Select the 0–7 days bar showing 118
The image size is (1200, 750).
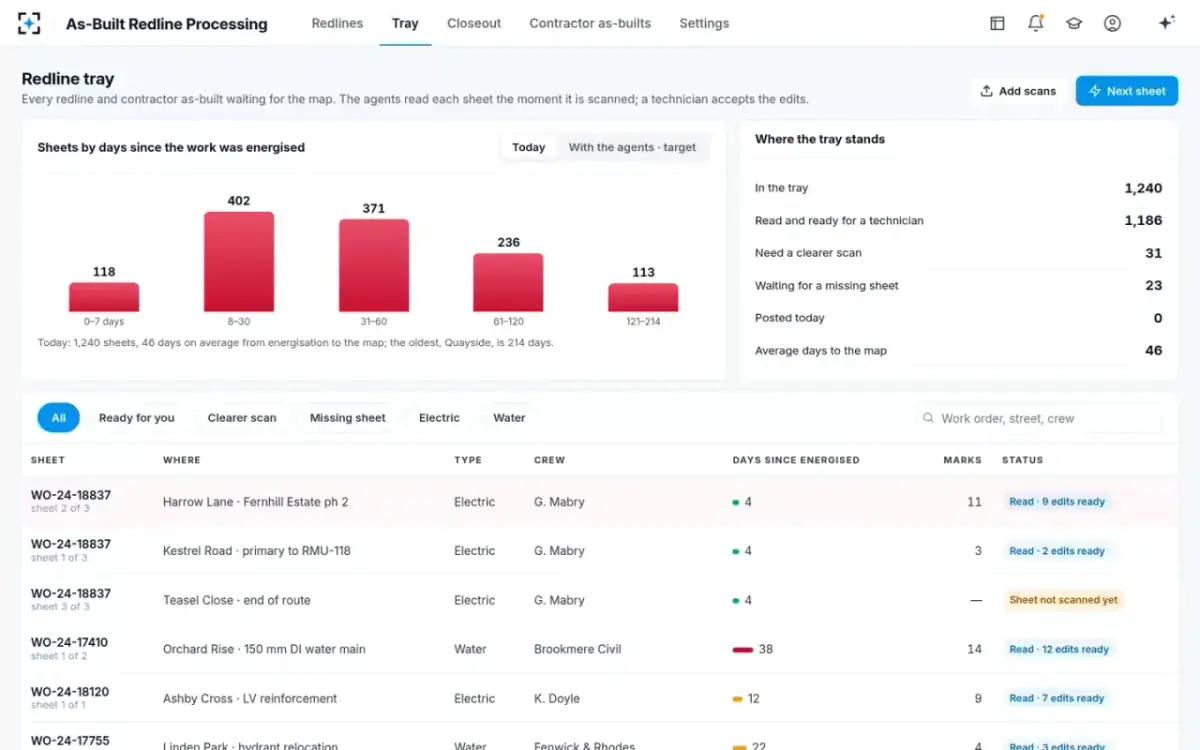tap(104, 297)
